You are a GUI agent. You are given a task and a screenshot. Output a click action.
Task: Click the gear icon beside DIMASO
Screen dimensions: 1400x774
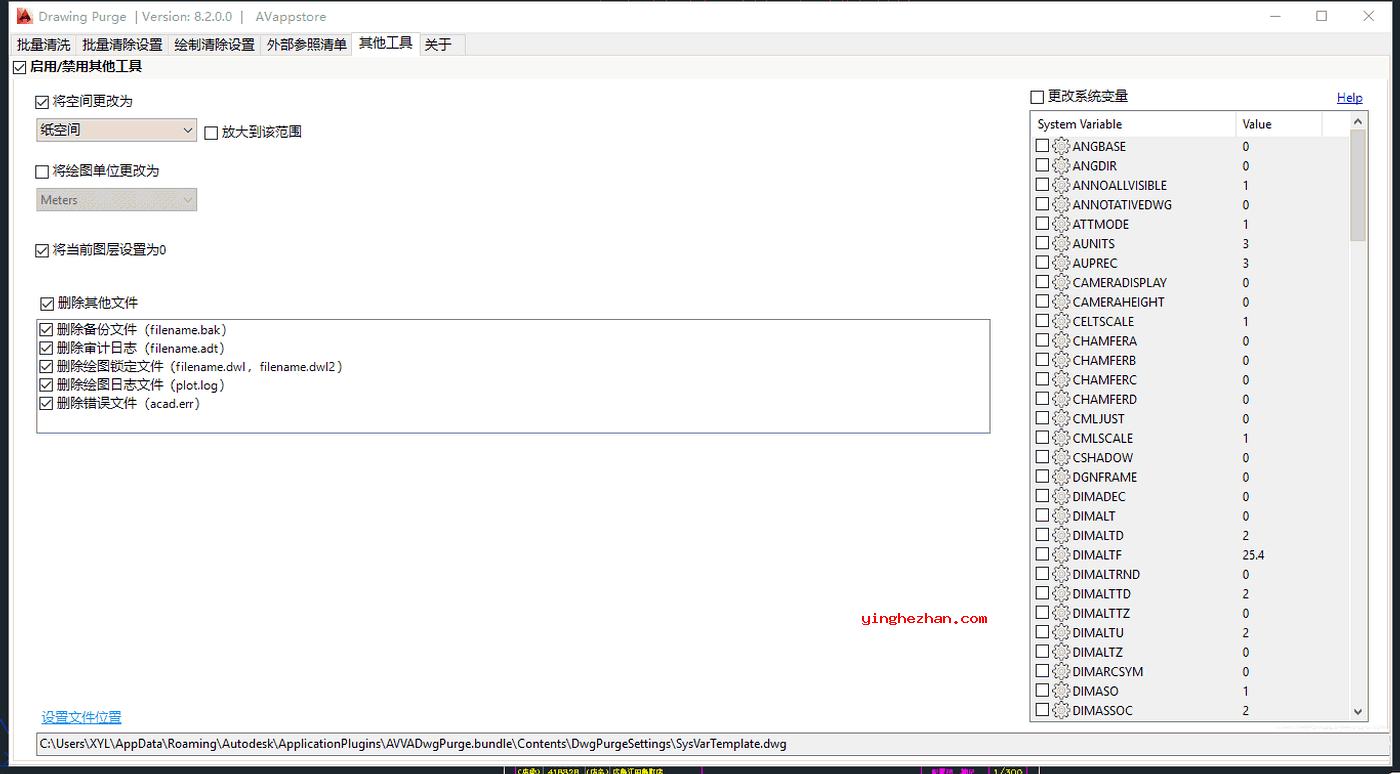pyautogui.click(x=1061, y=691)
